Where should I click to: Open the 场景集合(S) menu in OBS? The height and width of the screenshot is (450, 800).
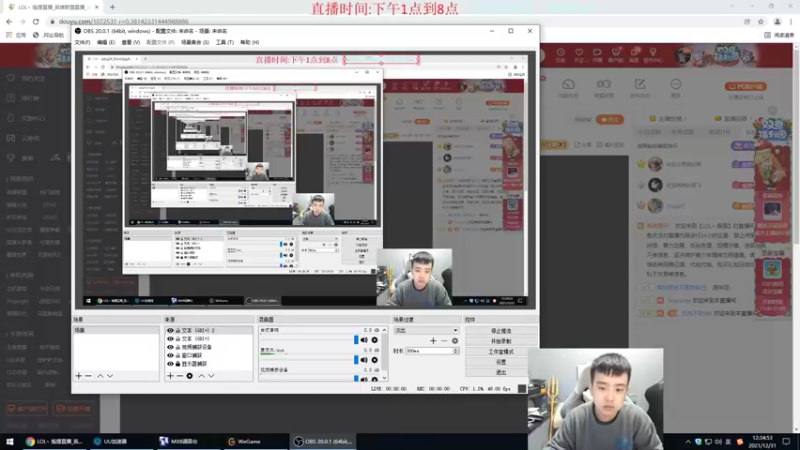pyautogui.click(x=195, y=42)
